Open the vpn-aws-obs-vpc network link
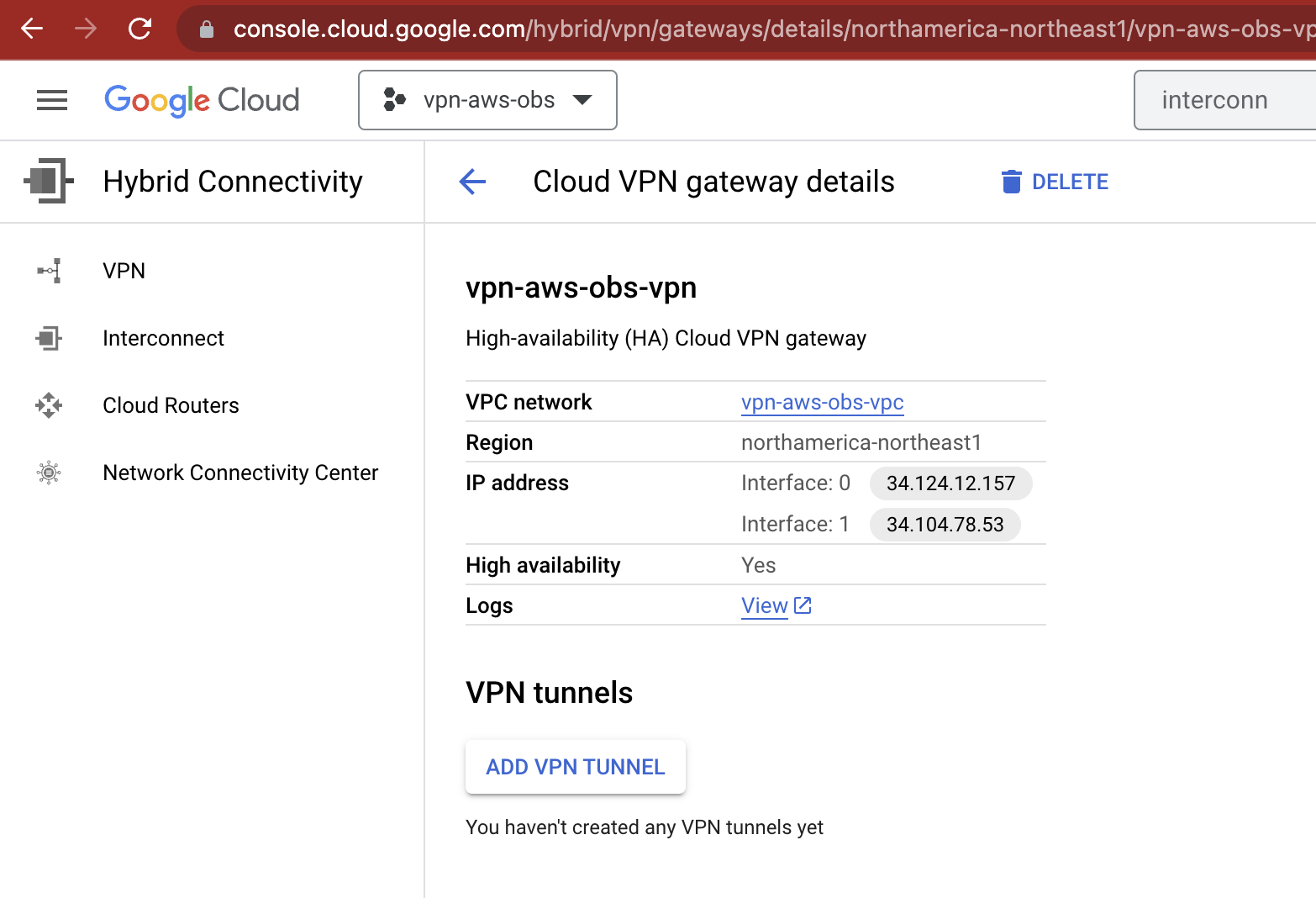This screenshot has width=1316, height=898. (x=822, y=402)
